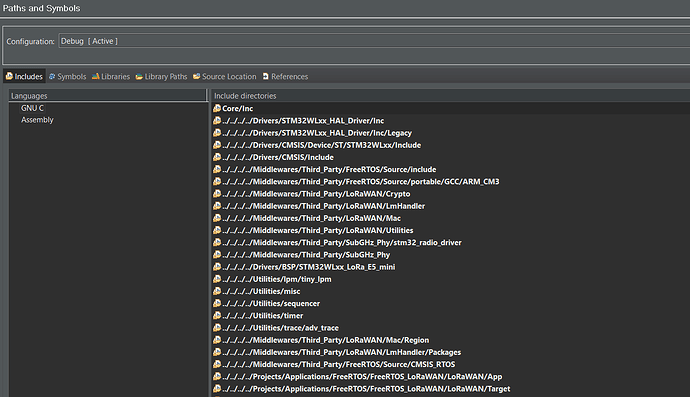Click folder icon of LoRaWAN/Crypto entry

click(217, 193)
